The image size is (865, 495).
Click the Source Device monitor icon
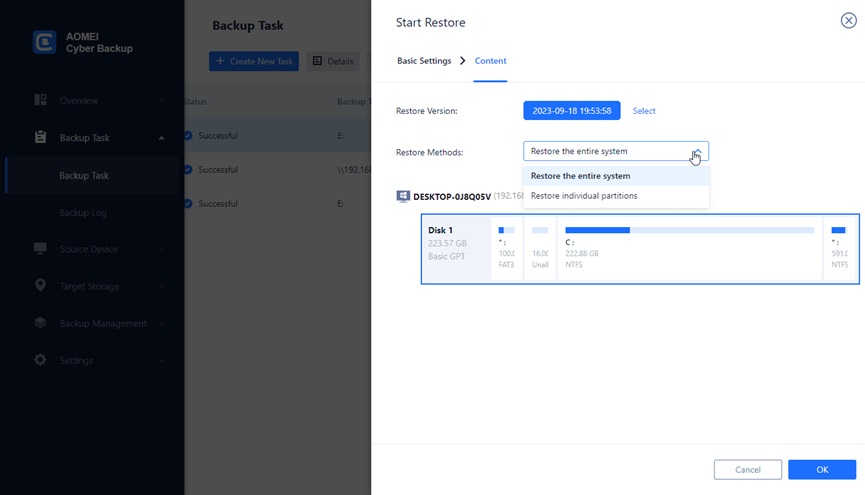(x=41, y=249)
